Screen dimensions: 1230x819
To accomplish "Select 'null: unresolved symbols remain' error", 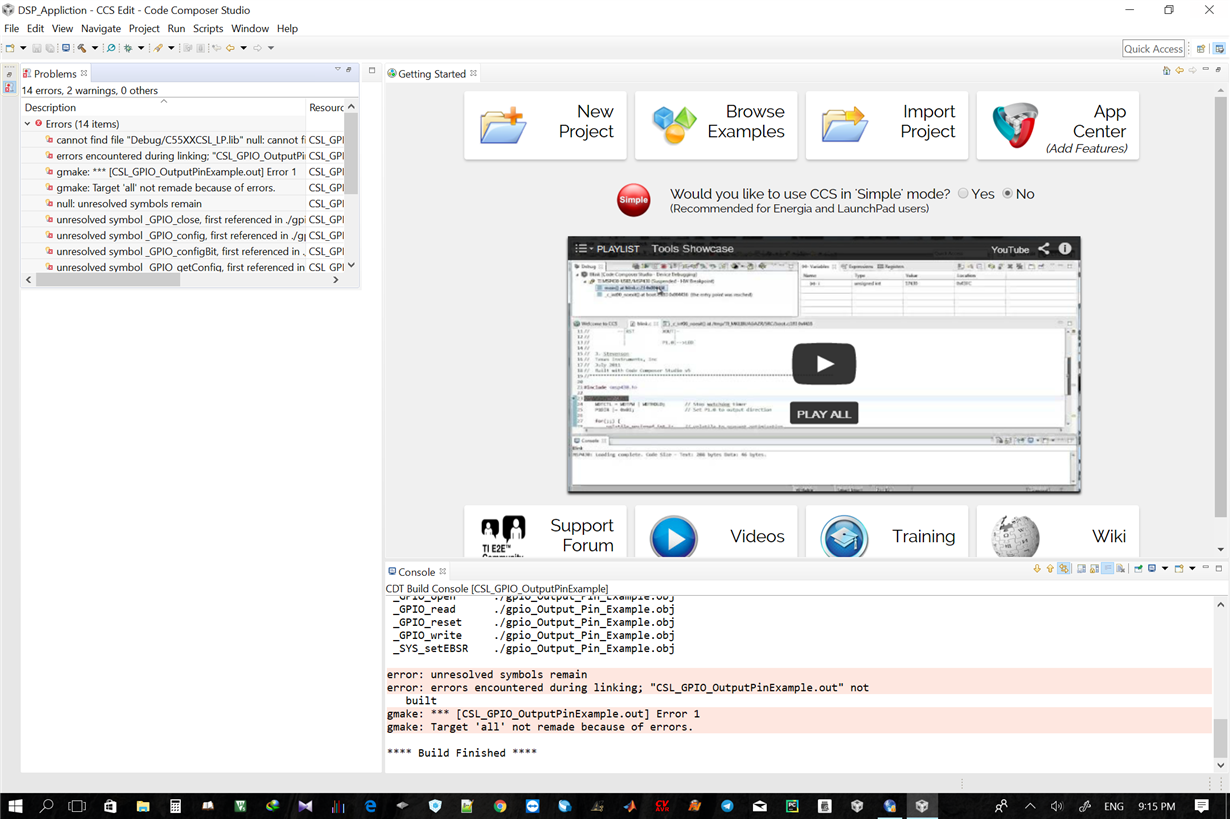I will (x=129, y=203).
